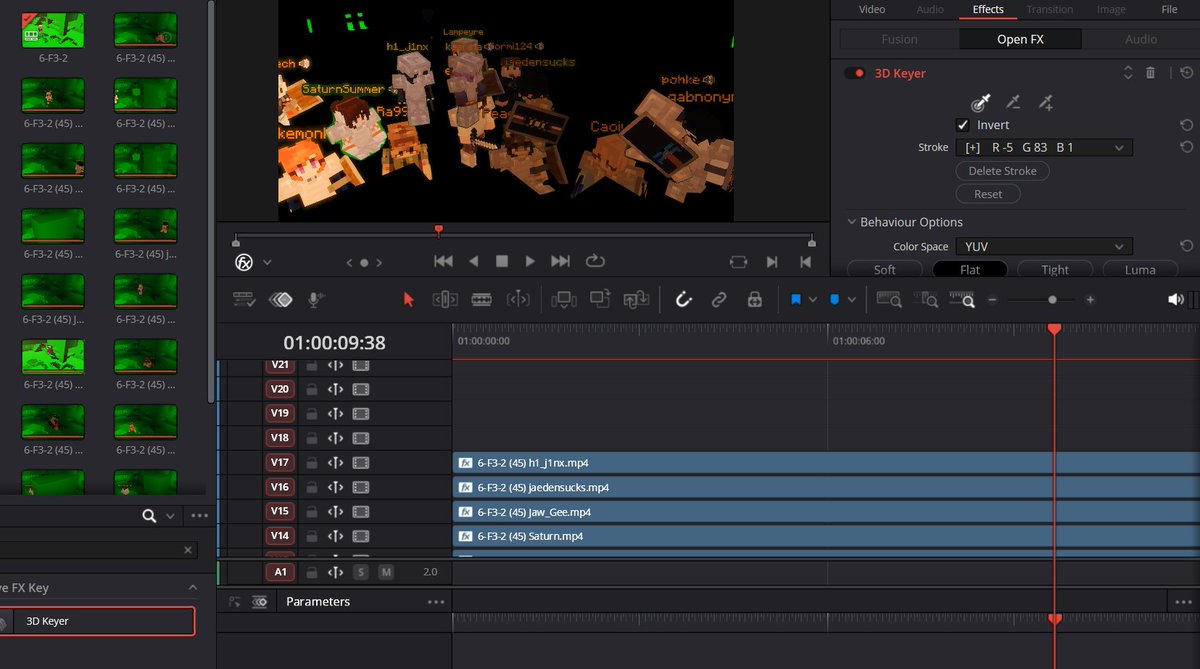Delete the 3D Keyer effect via trash icon

1152,73
